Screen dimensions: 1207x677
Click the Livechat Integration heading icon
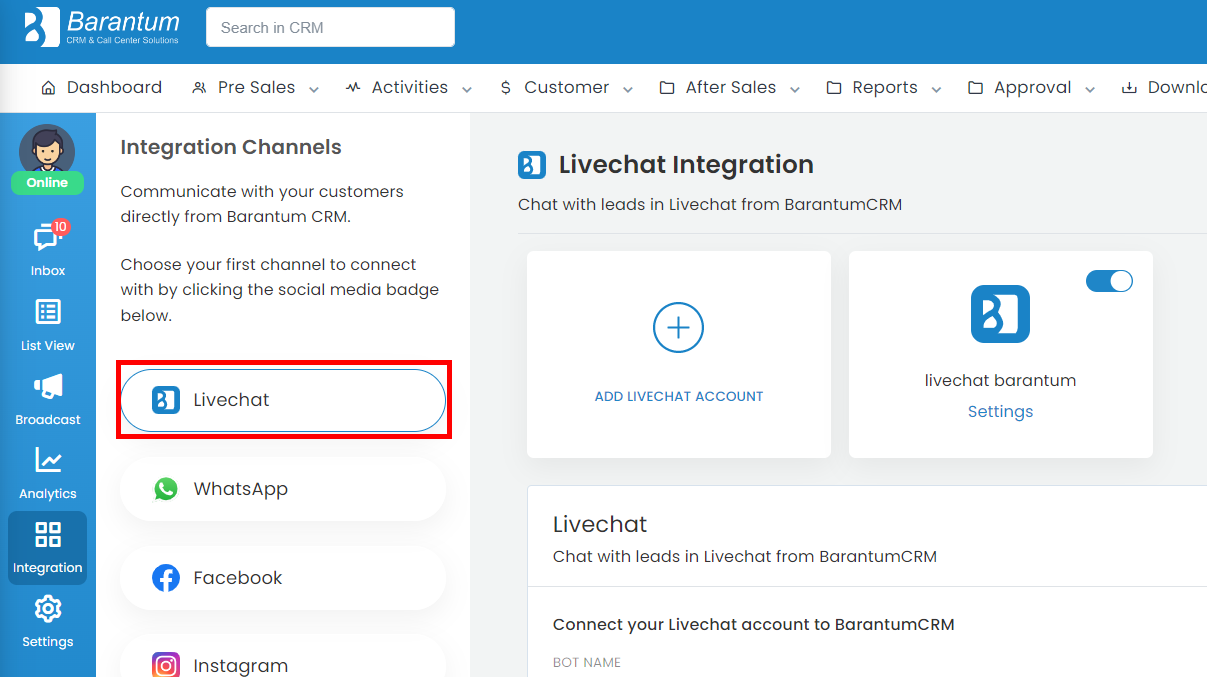(x=532, y=165)
